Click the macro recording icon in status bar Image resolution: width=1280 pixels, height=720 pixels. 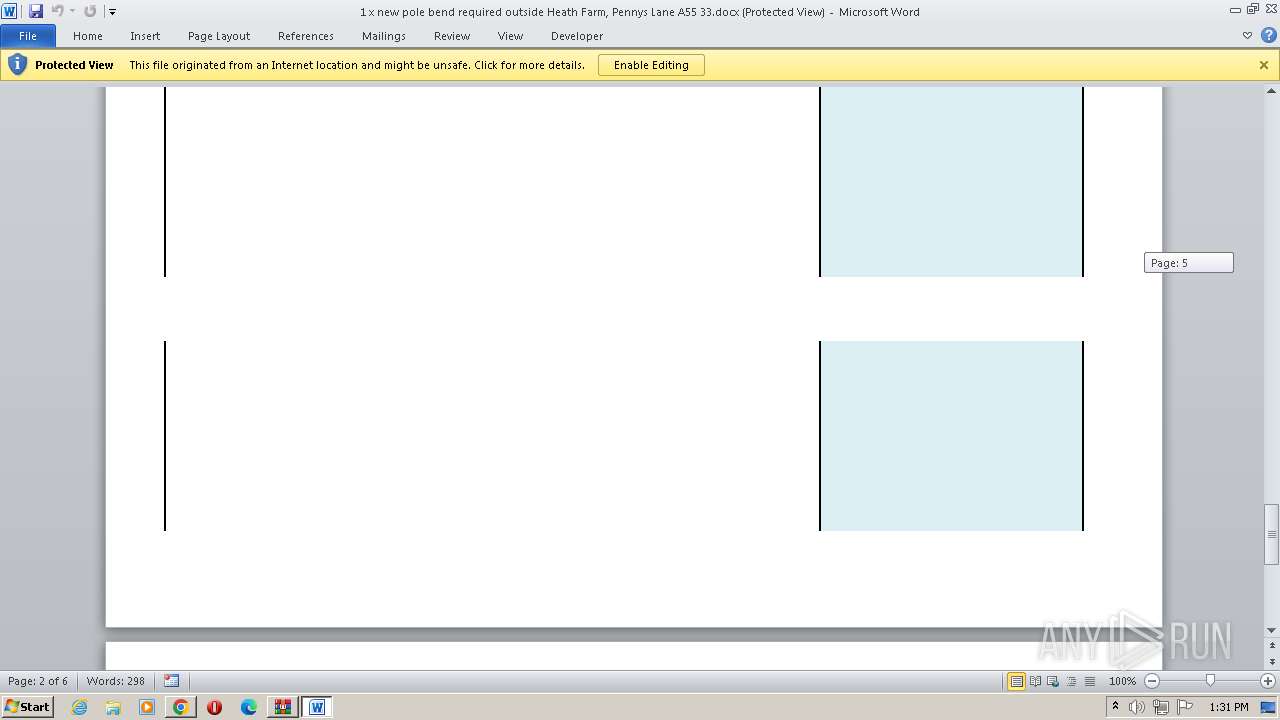pyautogui.click(x=172, y=681)
